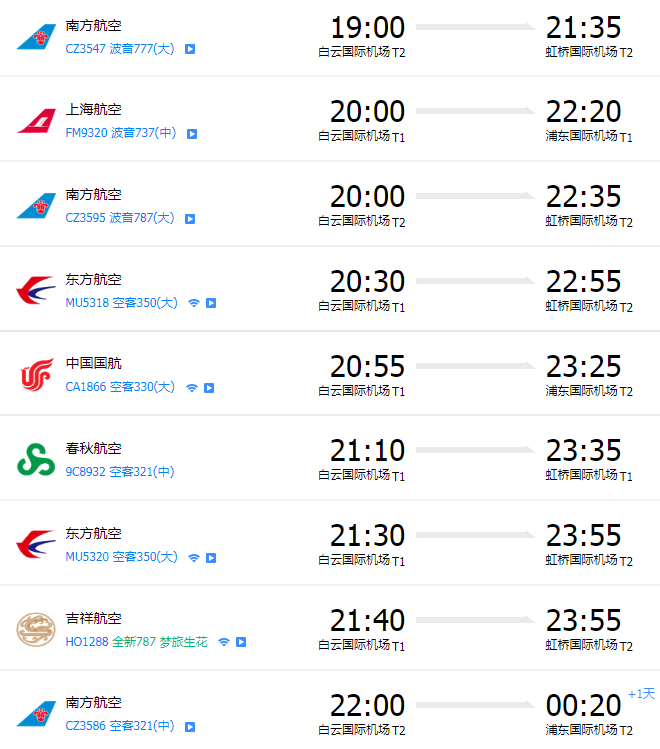Click the video icon next to FM9320 波音737
The image size is (660, 749).
tap(192, 134)
